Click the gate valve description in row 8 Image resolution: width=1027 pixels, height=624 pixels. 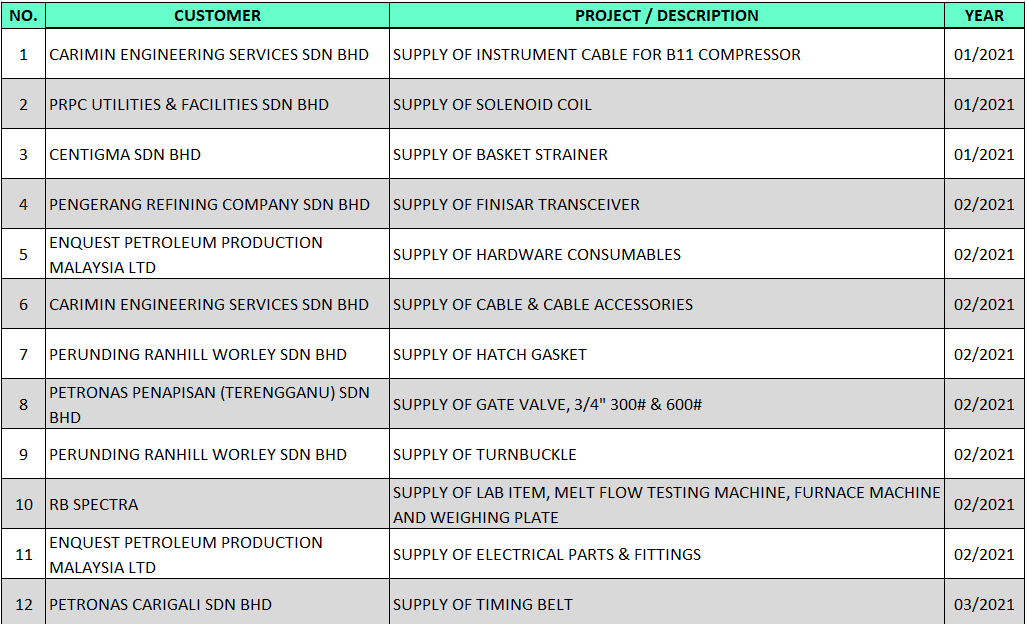tap(547, 404)
